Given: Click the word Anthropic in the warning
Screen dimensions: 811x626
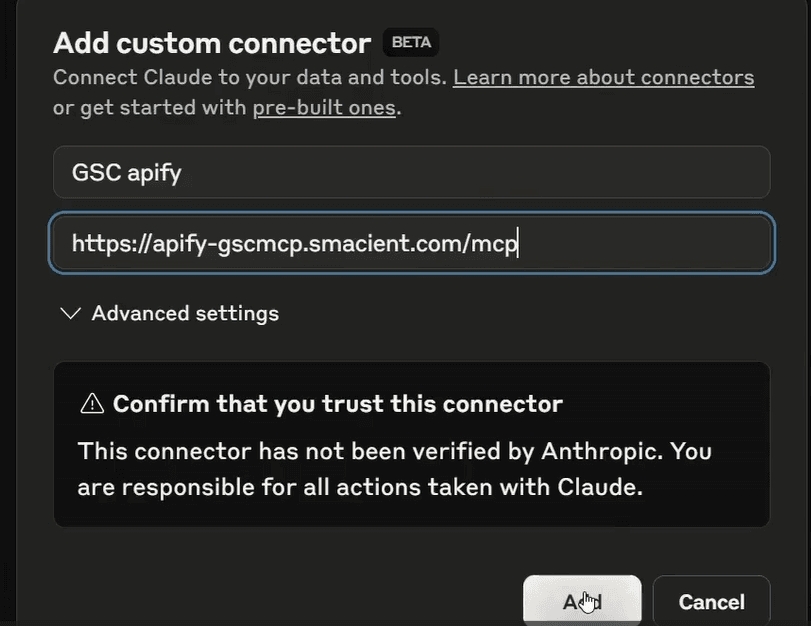Looking at the screenshot, I should [x=602, y=451].
